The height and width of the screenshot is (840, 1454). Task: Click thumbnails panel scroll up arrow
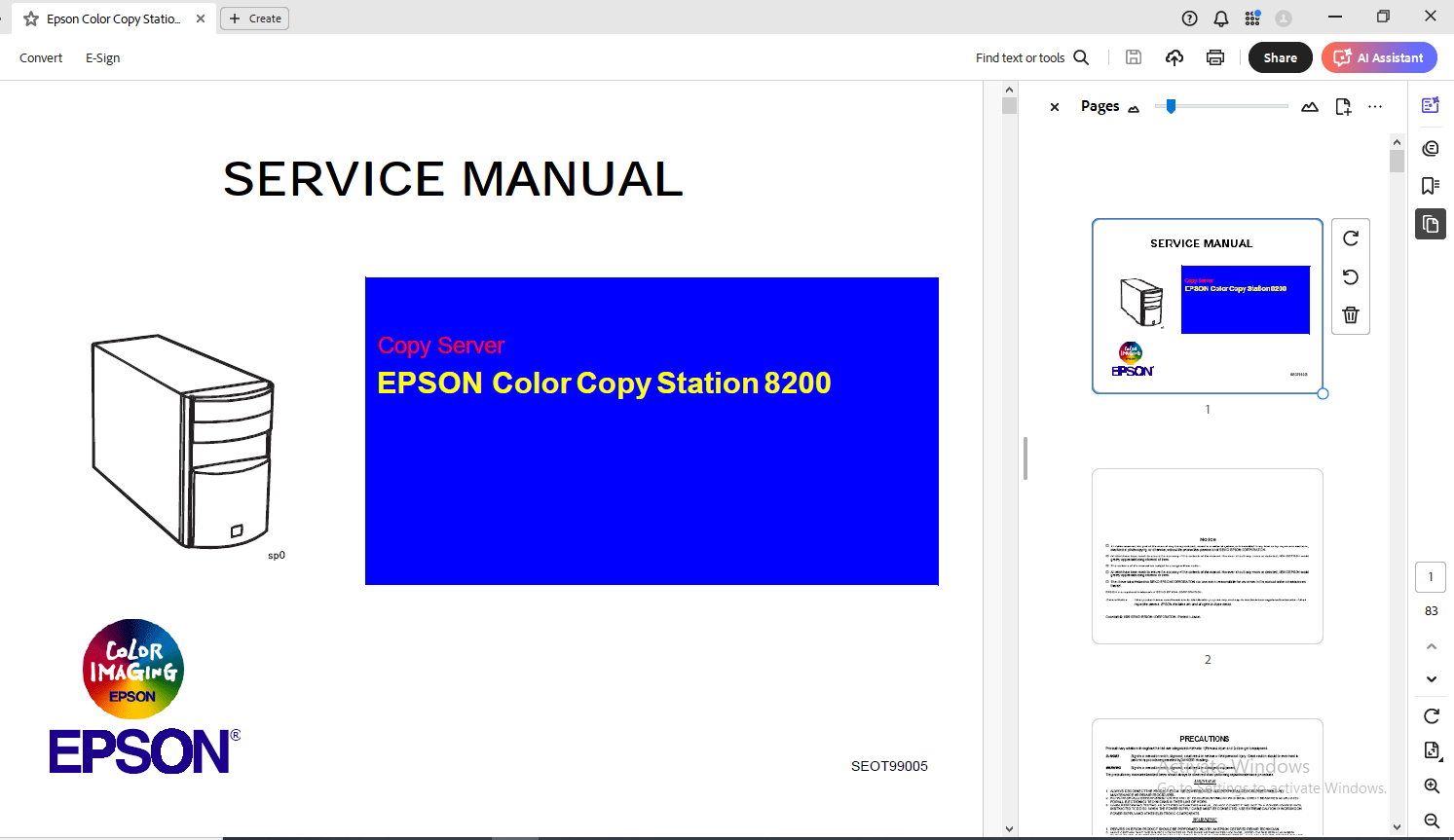pyautogui.click(x=1397, y=142)
